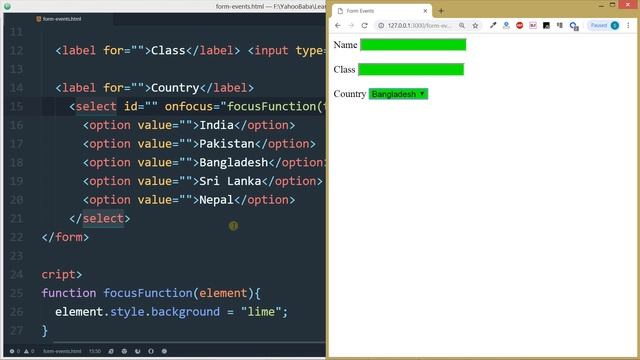Screen dimensions: 640x360
Task: Open a new browser tab
Action: point(441,11)
